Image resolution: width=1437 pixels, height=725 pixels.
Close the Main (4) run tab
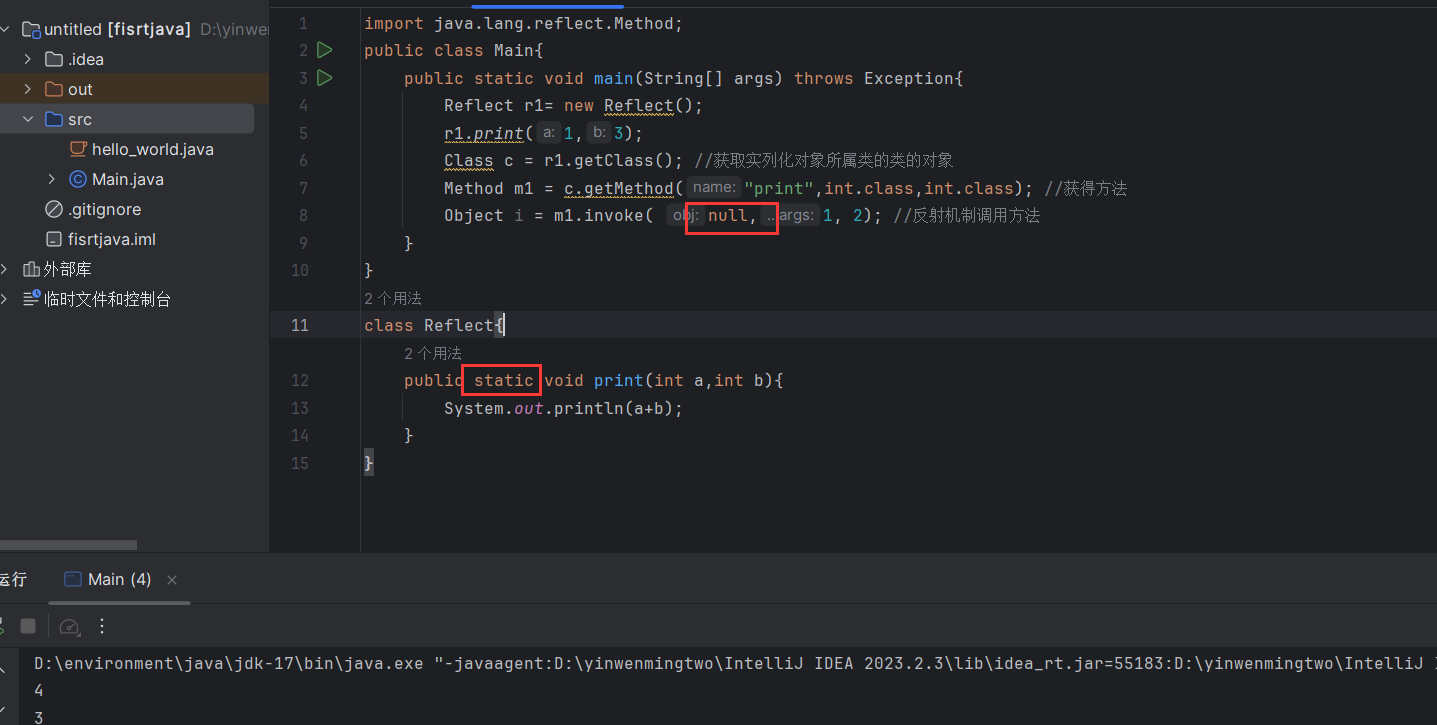pos(172,580)
